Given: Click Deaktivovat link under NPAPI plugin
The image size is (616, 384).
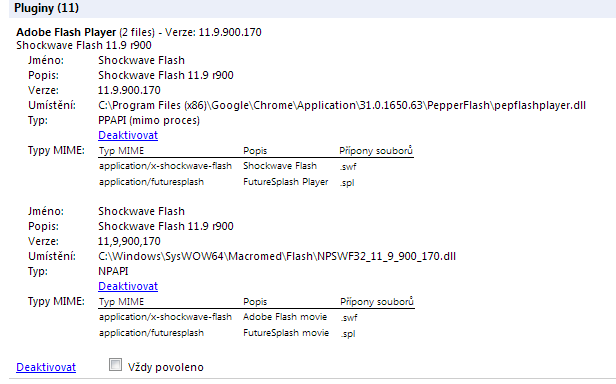Looking at the screenshot, I should click(128, 286).
